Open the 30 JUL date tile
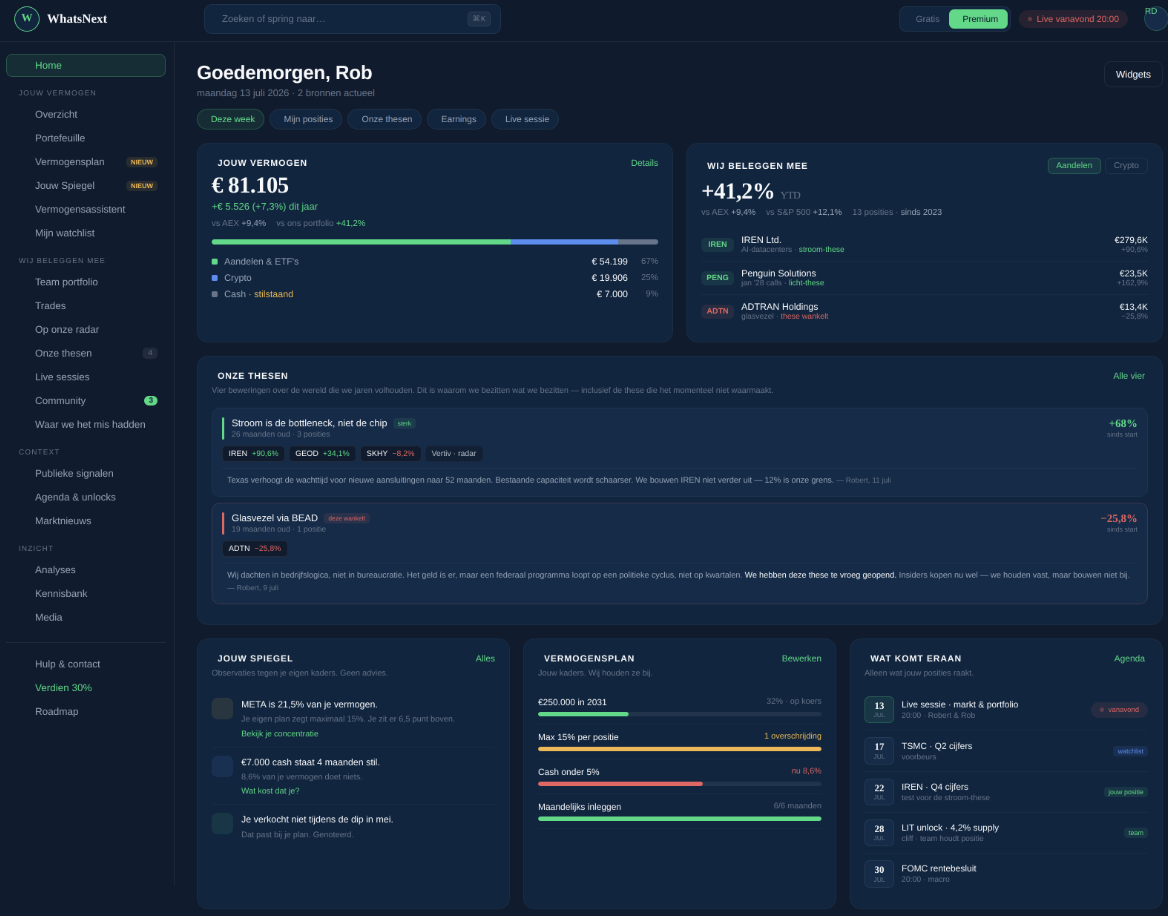 click(x=879, y=874)
